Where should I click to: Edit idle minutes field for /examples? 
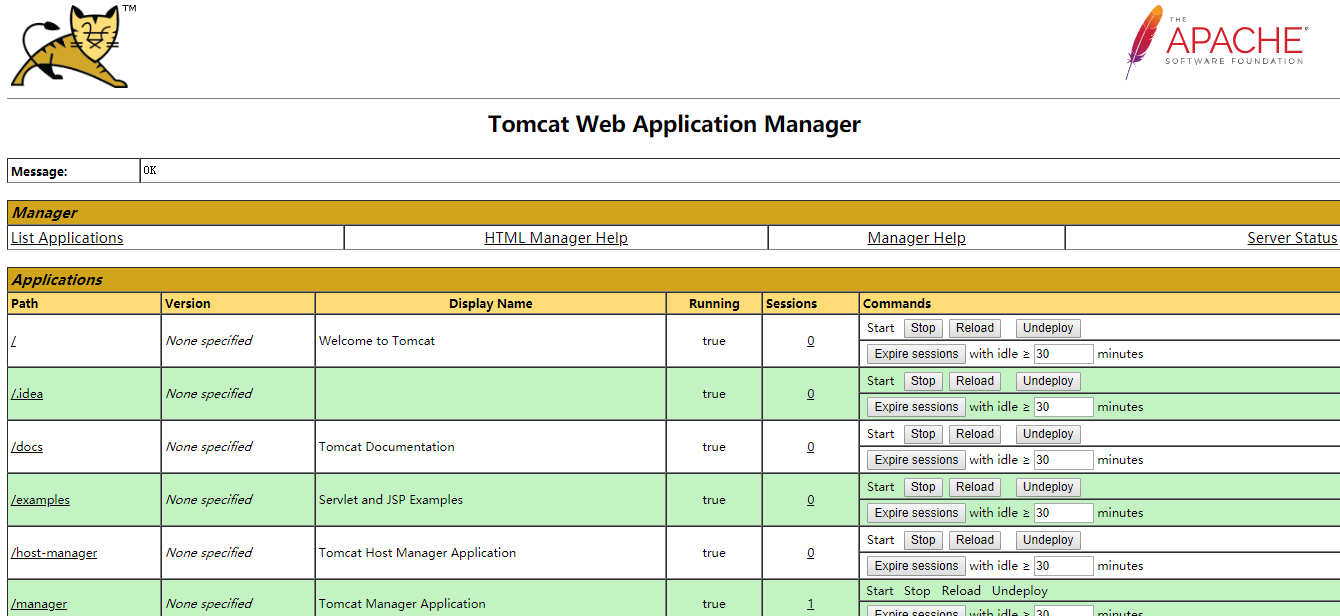tap(1063, 513)
